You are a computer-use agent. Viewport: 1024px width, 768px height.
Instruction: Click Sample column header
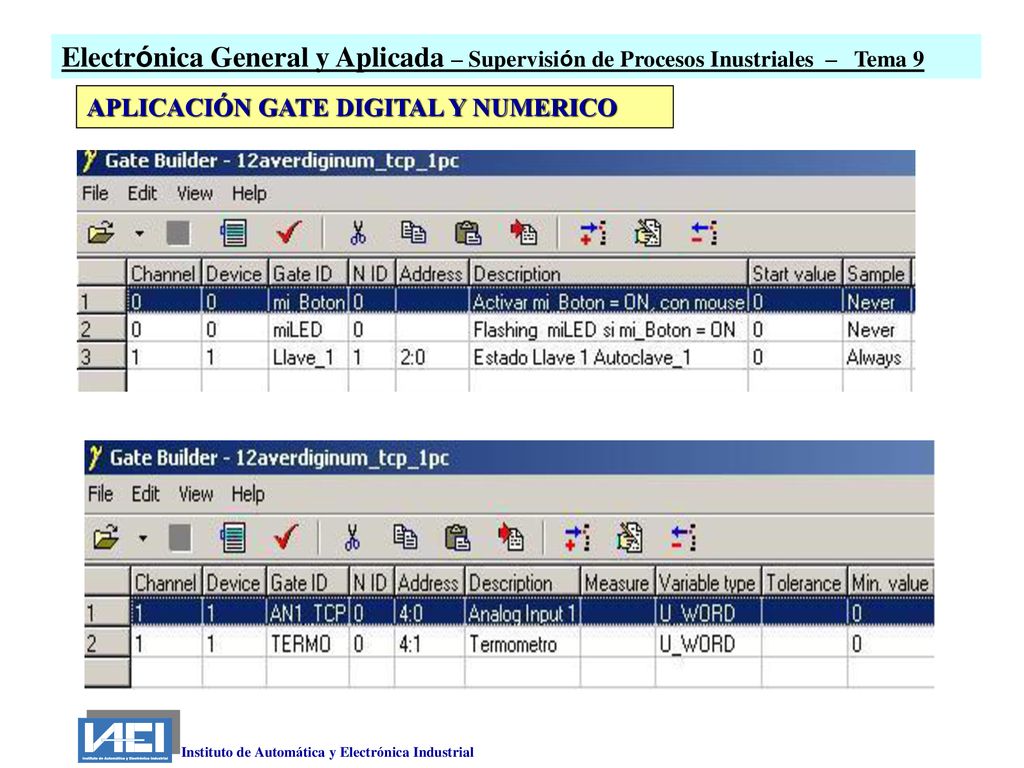pyautogui.click(x=876, y=274)
